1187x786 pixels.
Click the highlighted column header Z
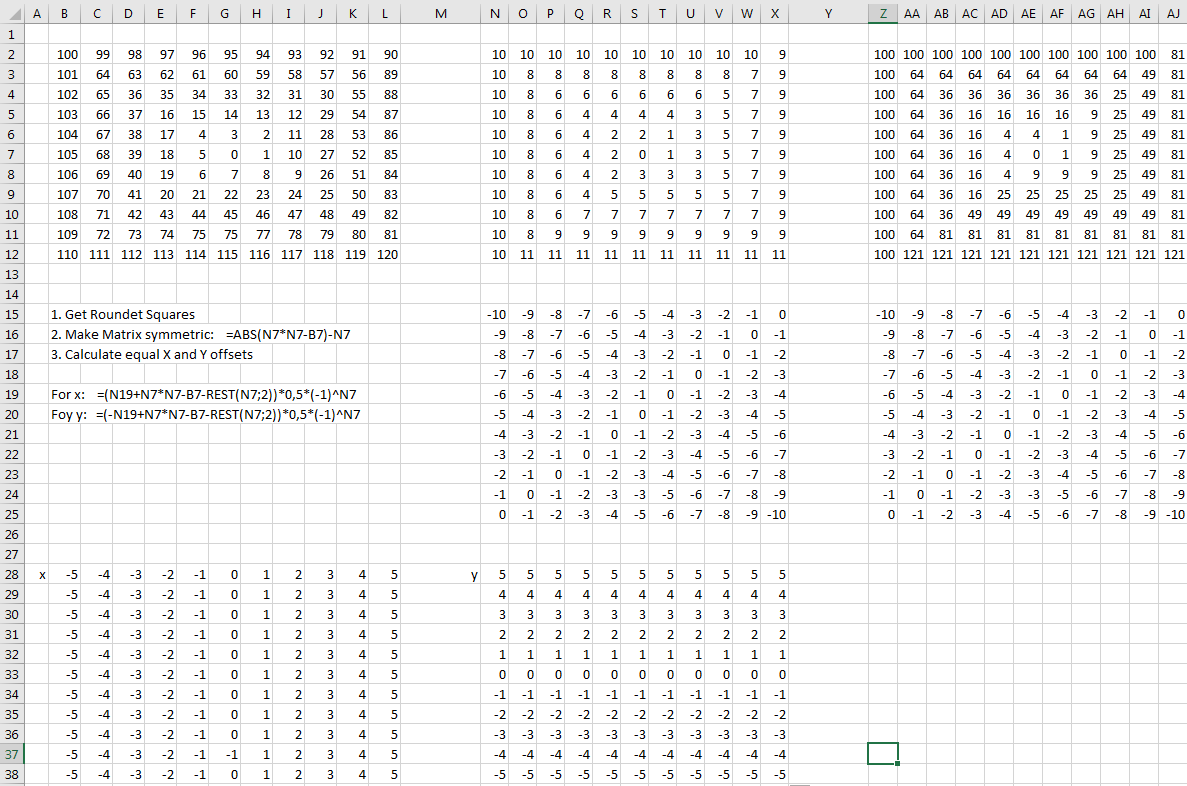click(x=883, y=14)
